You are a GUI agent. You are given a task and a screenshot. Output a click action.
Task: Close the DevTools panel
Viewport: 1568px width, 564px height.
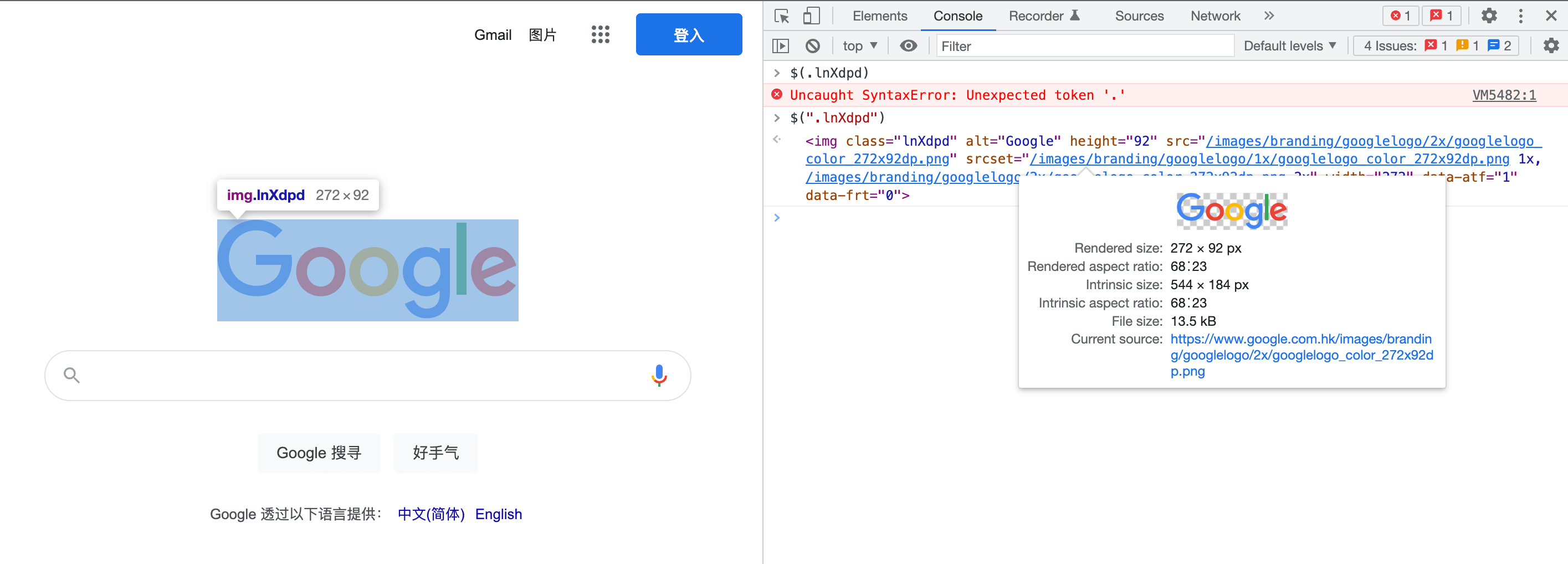(1551, 16)
